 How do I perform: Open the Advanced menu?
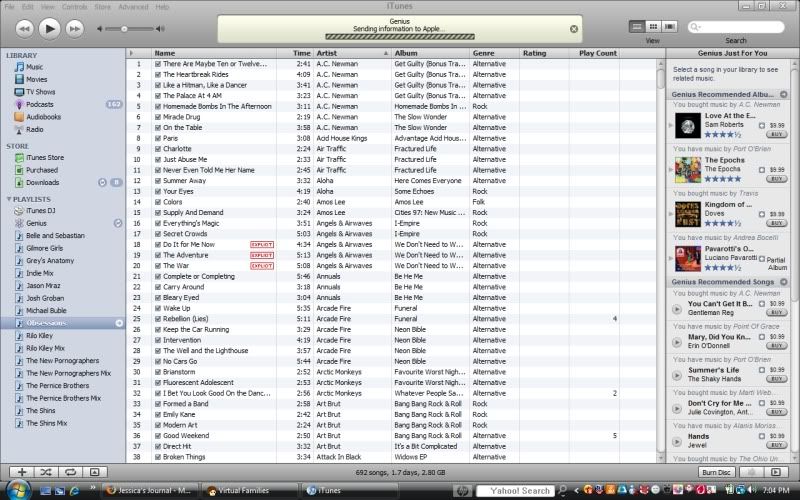133,7
